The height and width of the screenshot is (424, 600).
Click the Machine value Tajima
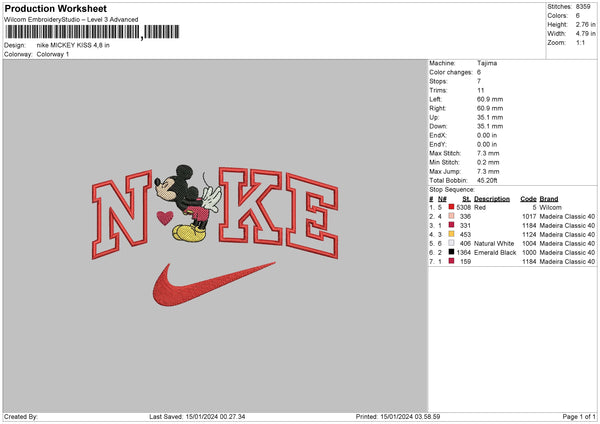[x=487, y=63]
